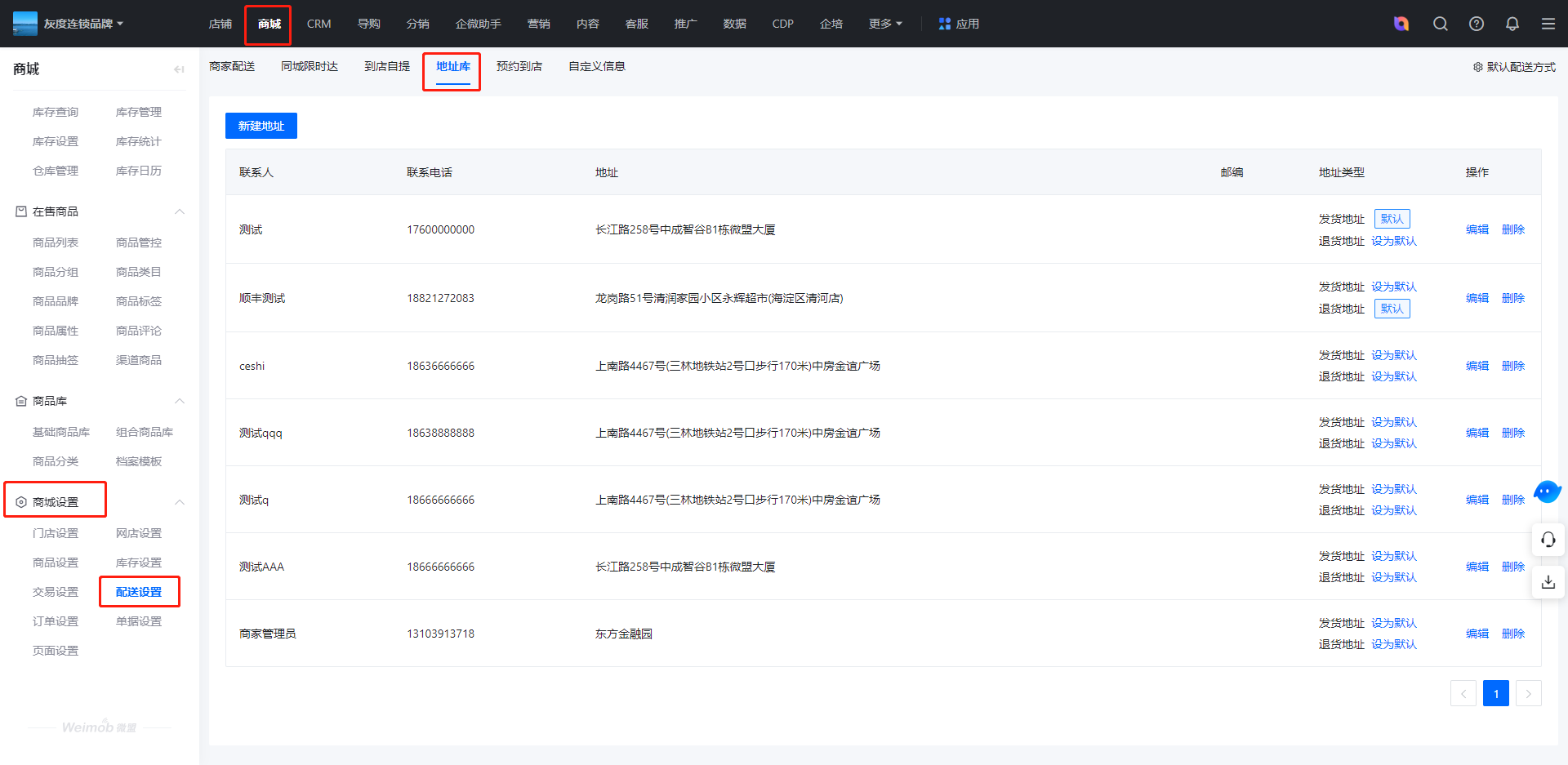Open 基础商品库 in sidebar

point(61,432)
